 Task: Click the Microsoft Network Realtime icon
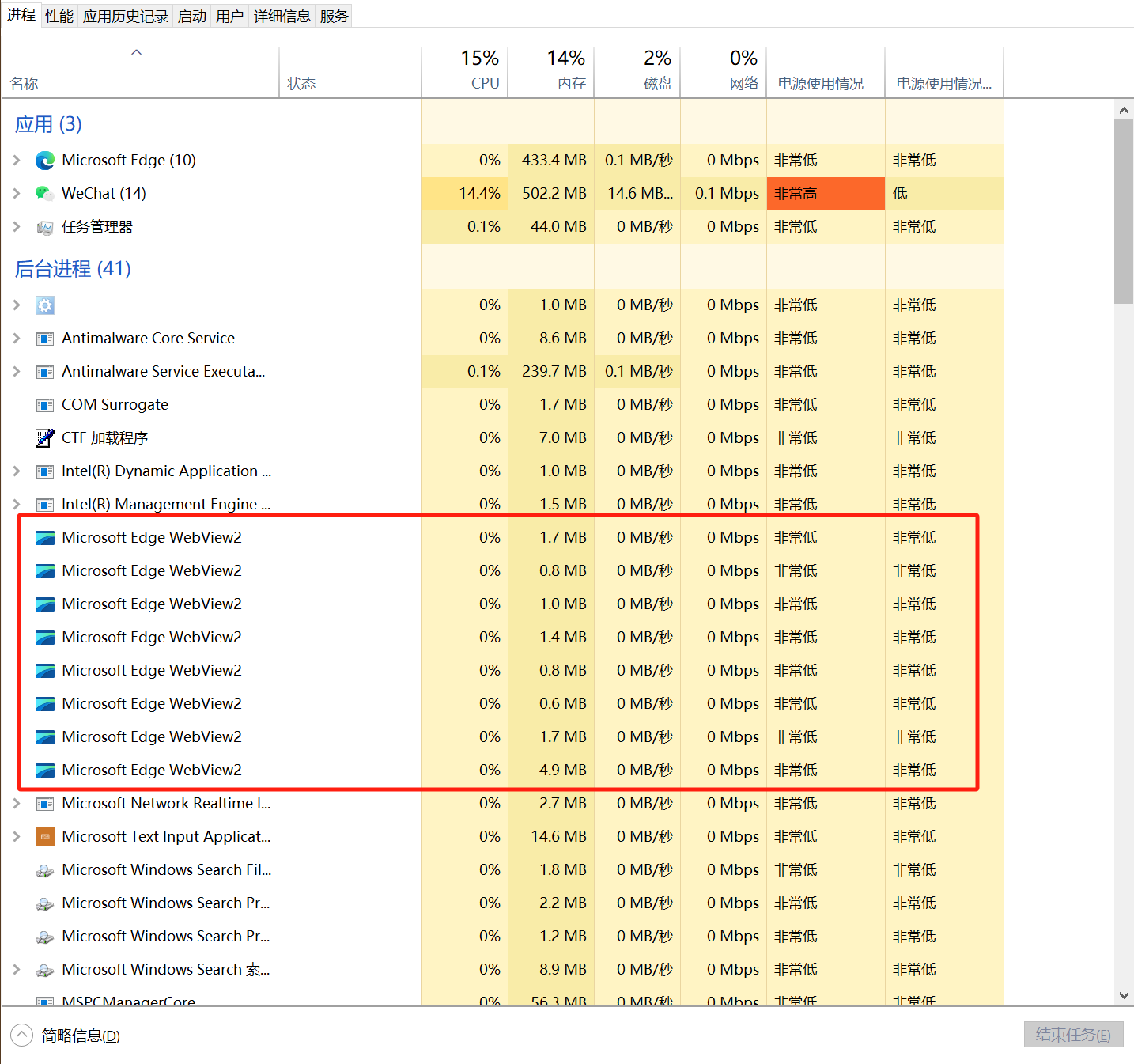(x=45, y=804)
